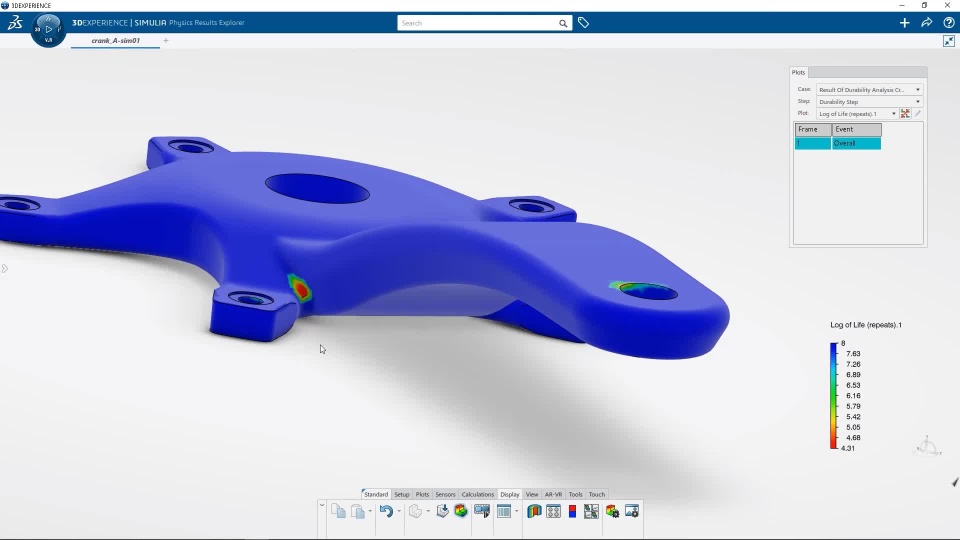Screen dimensions: 960x540
Task: Click the symmetry/mirror plot icon in Plots panel
Action: click(x=905, y=114)
